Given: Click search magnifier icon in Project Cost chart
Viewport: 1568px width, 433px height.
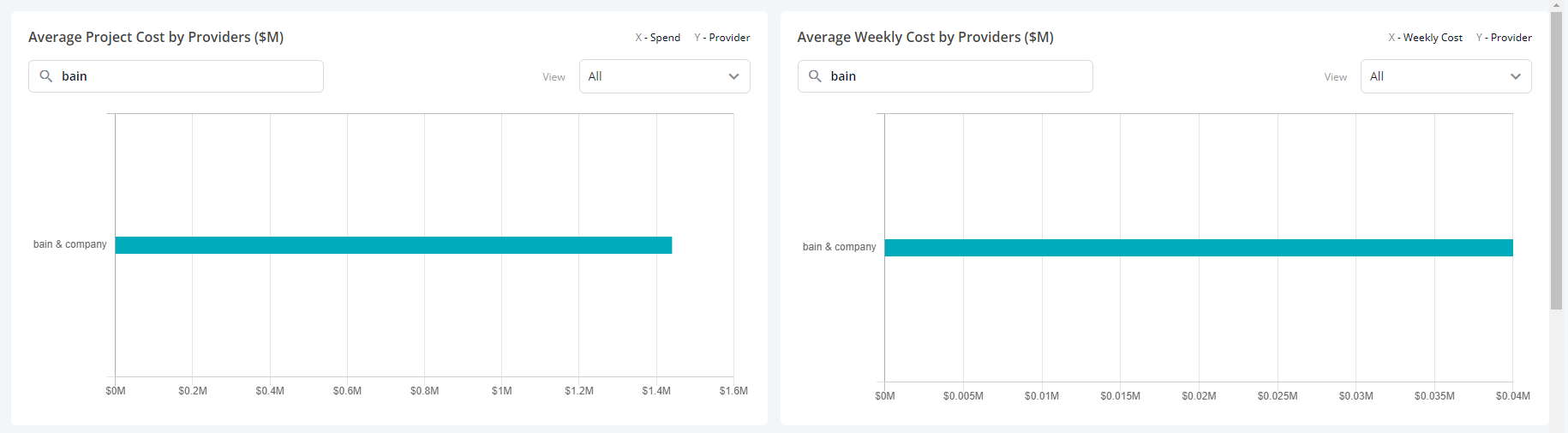Looking at the screenshot, I should [46, 76].
